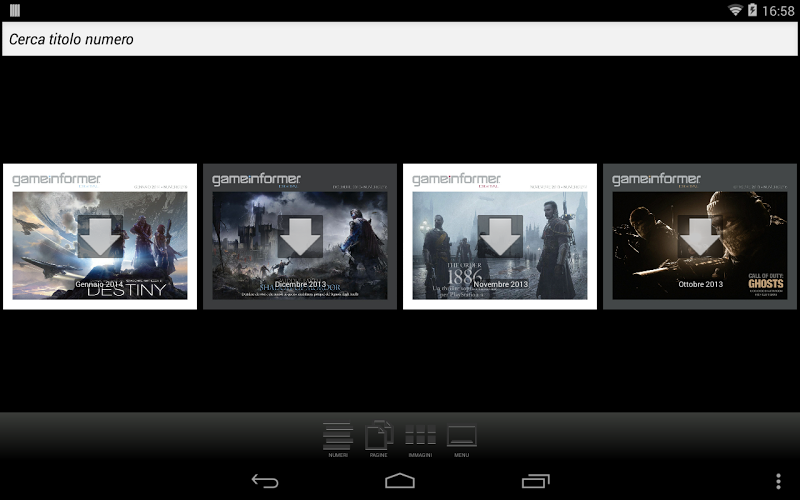Image resolution: width=800 pixels, height=500 pixels.
Task: Download the Novembre 2013 The Order issue
Action: pos(500,236)
